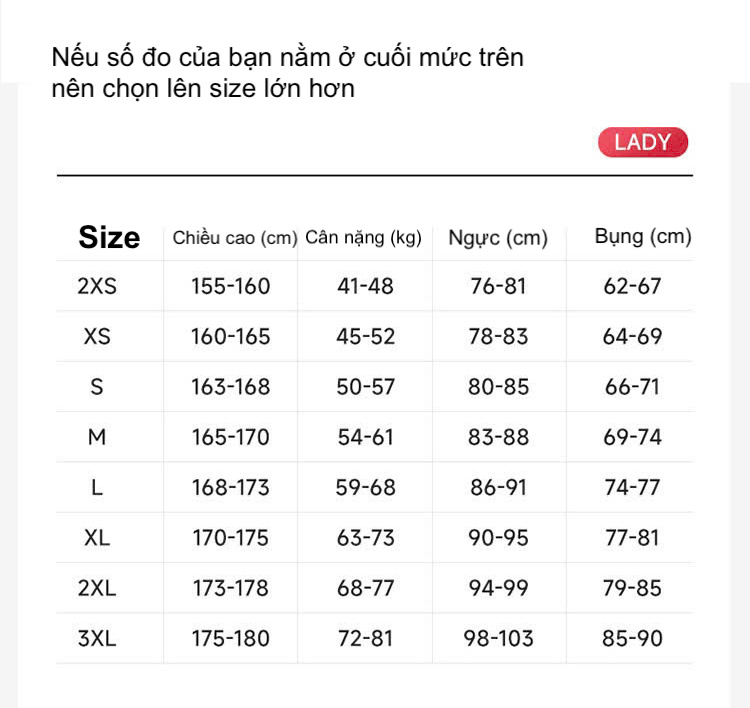Select the 2XS size row label
Viewport: 750px width, 708px height.
[x=97, y=286]
